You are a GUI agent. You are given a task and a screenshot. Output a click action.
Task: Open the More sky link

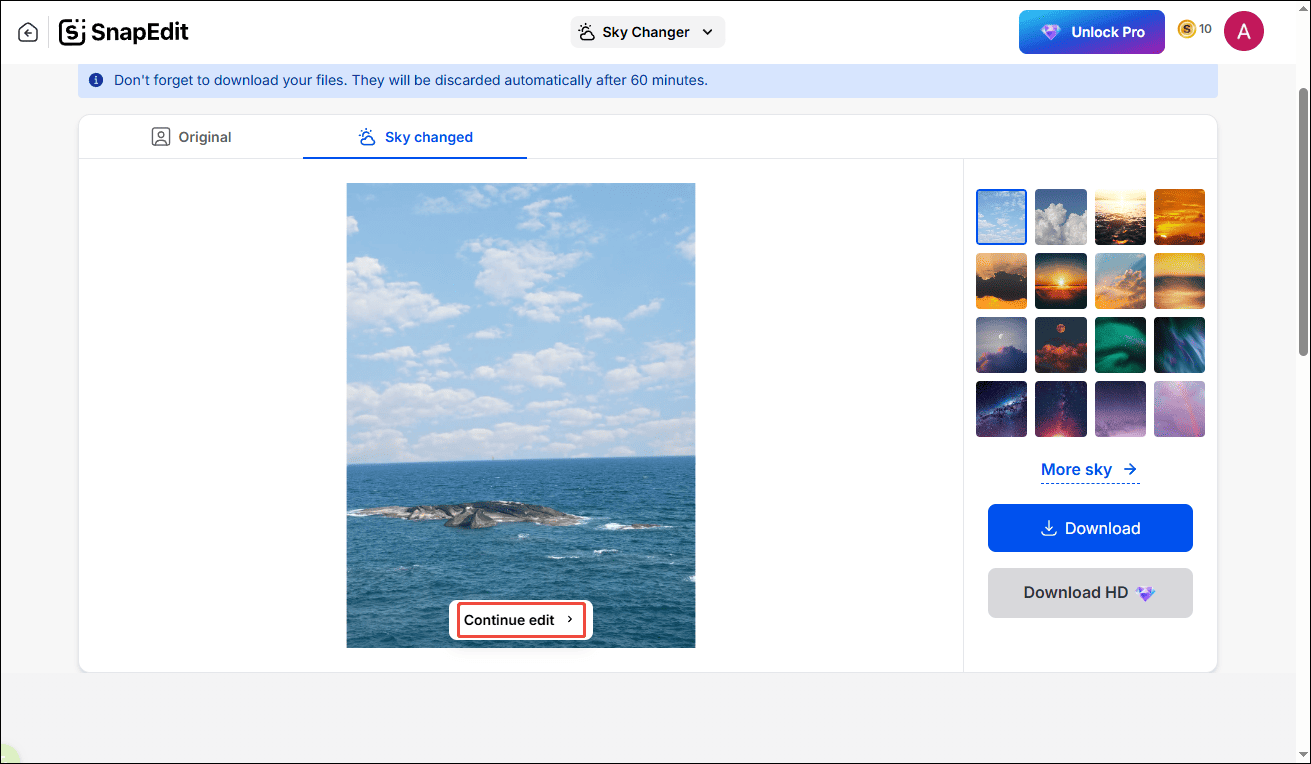[x=1076, y=469]
